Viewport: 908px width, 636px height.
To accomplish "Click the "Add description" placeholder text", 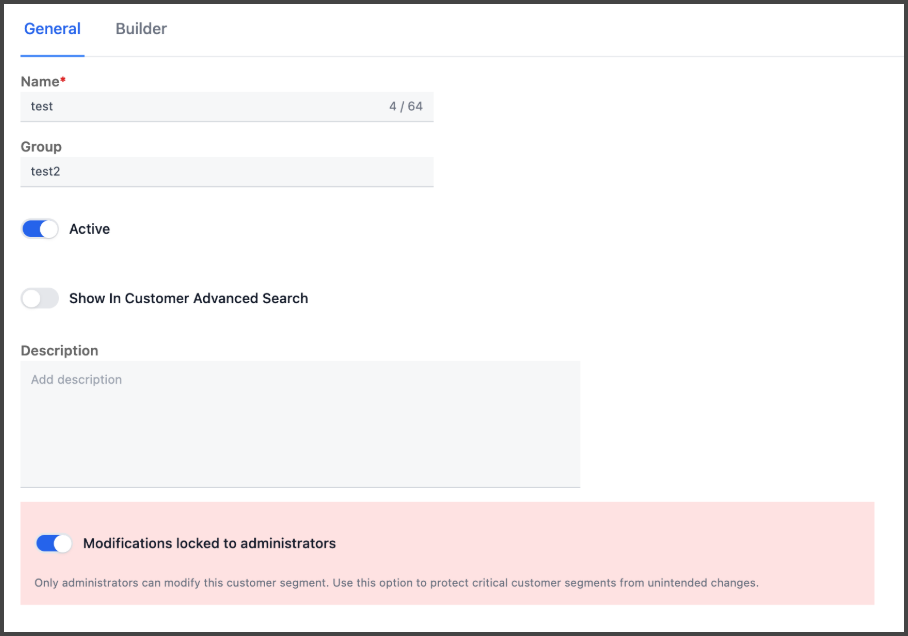I will click(x=76, y=379).
